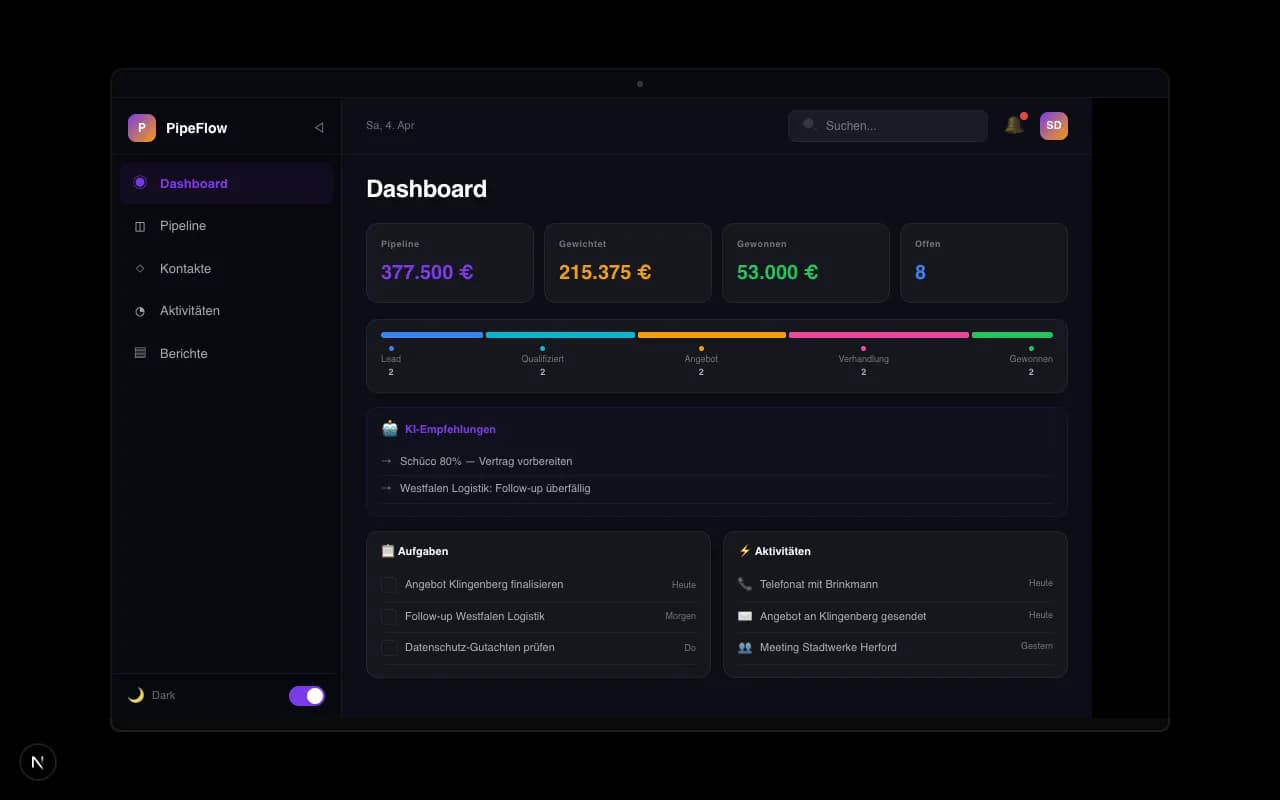Expand the Schüco 80% recommendation arrow
This screenshot has width=1280, height=800.
coord(385,461)
